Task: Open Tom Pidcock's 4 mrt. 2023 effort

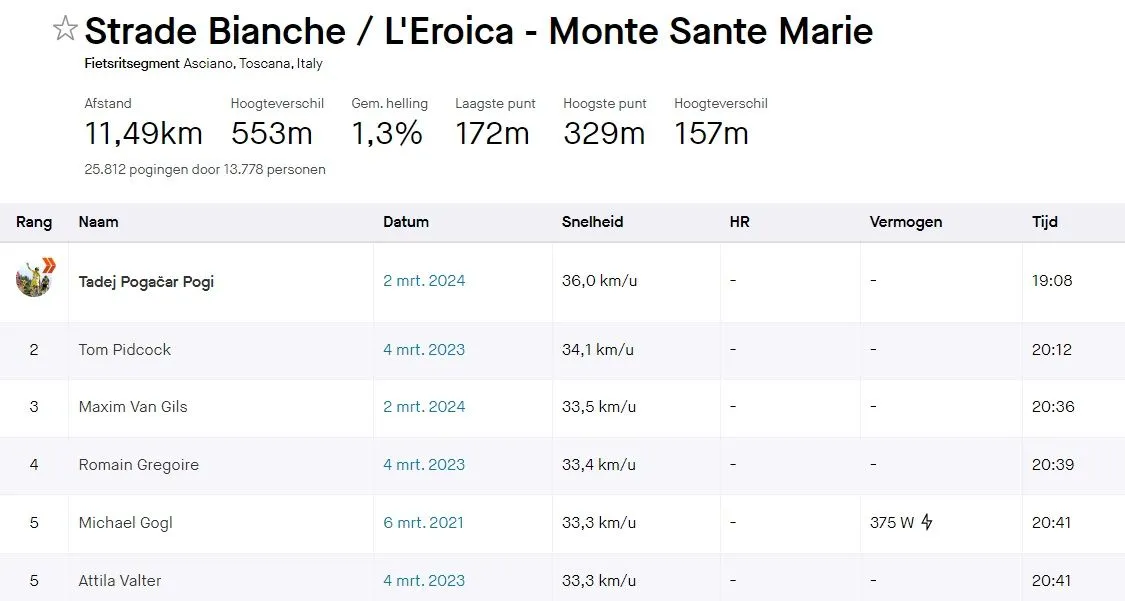Action: coord(424,349)
